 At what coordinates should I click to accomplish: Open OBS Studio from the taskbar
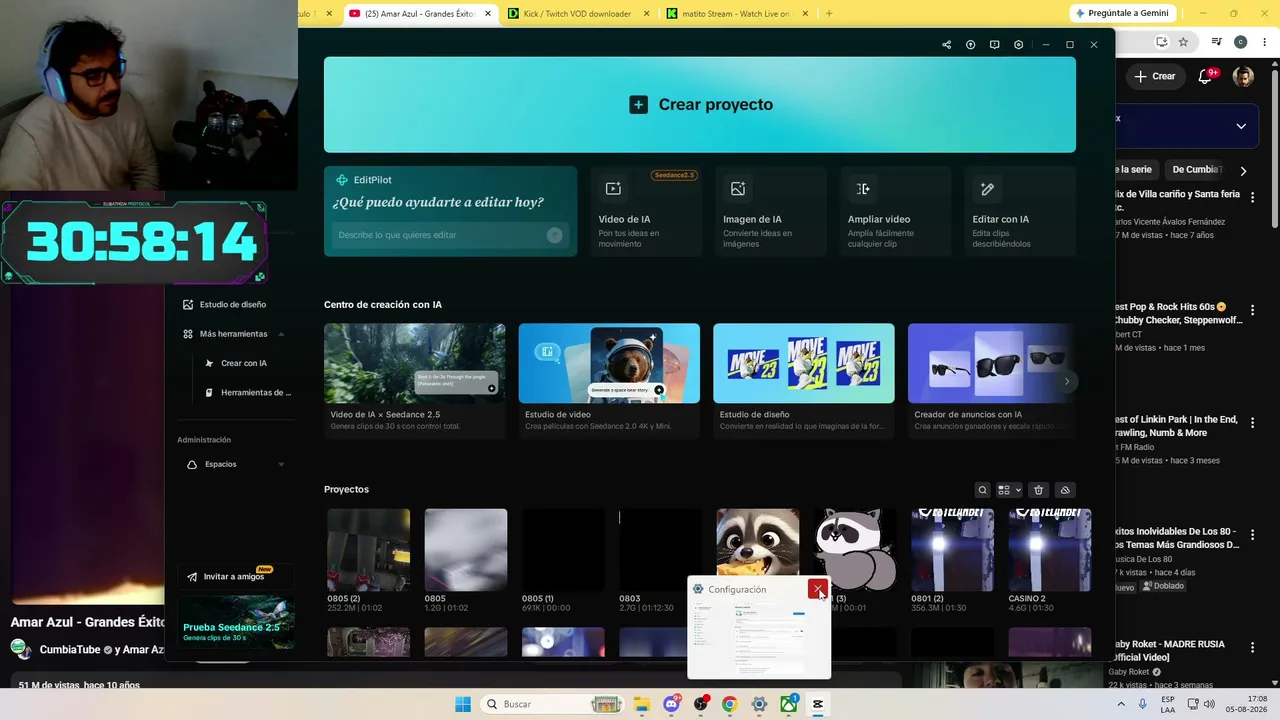700,704
